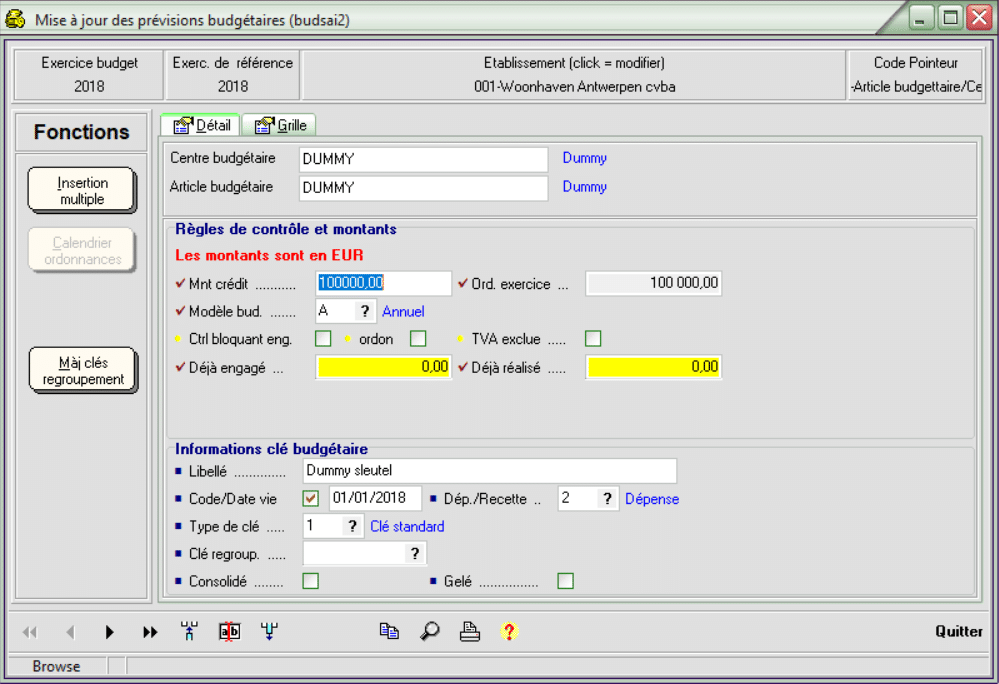Click the blue 'Clé standard' text

(x=407, y=527)
